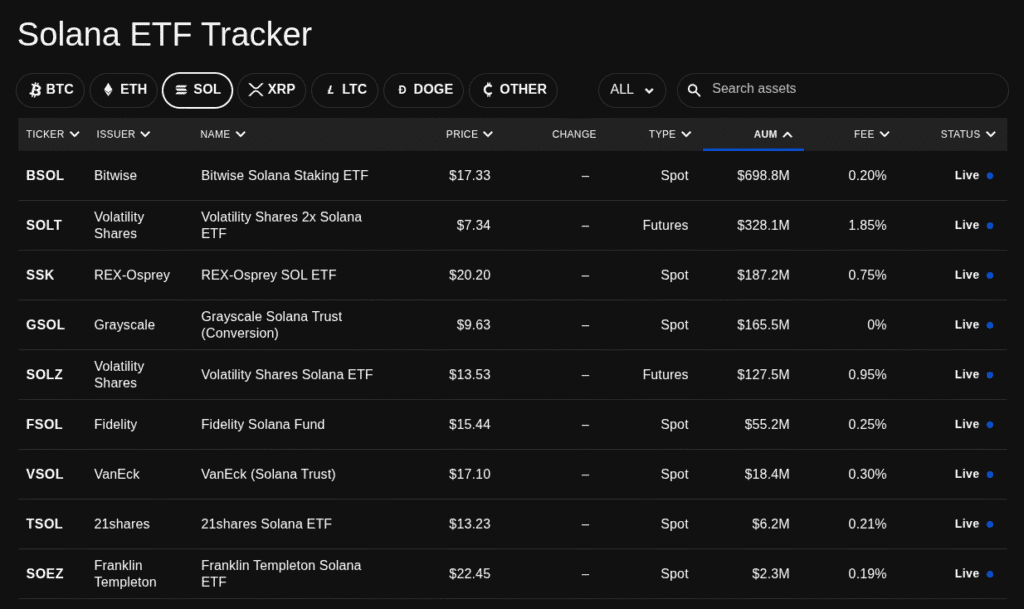Sort table by TICKER column
This screenshot has height=609, width=1024.
[x=52, y=134]
